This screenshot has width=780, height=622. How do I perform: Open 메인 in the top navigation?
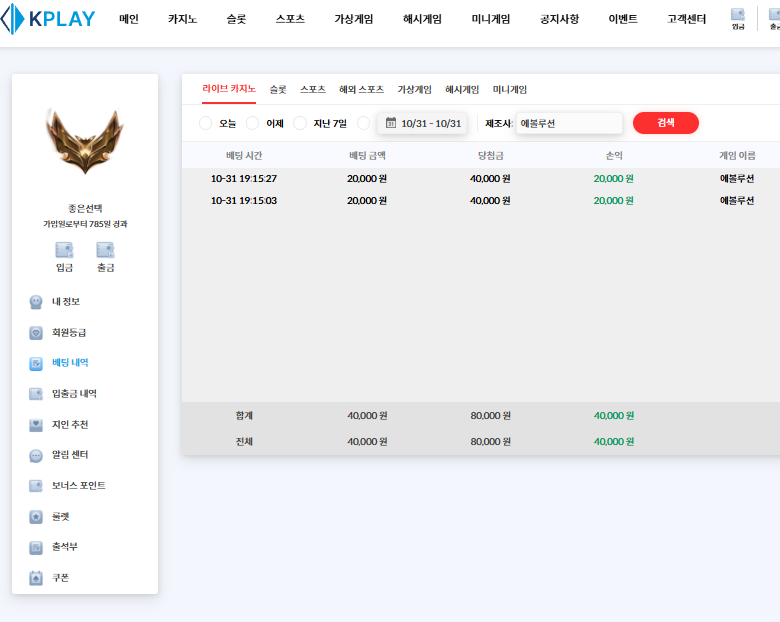coord(129,19)
